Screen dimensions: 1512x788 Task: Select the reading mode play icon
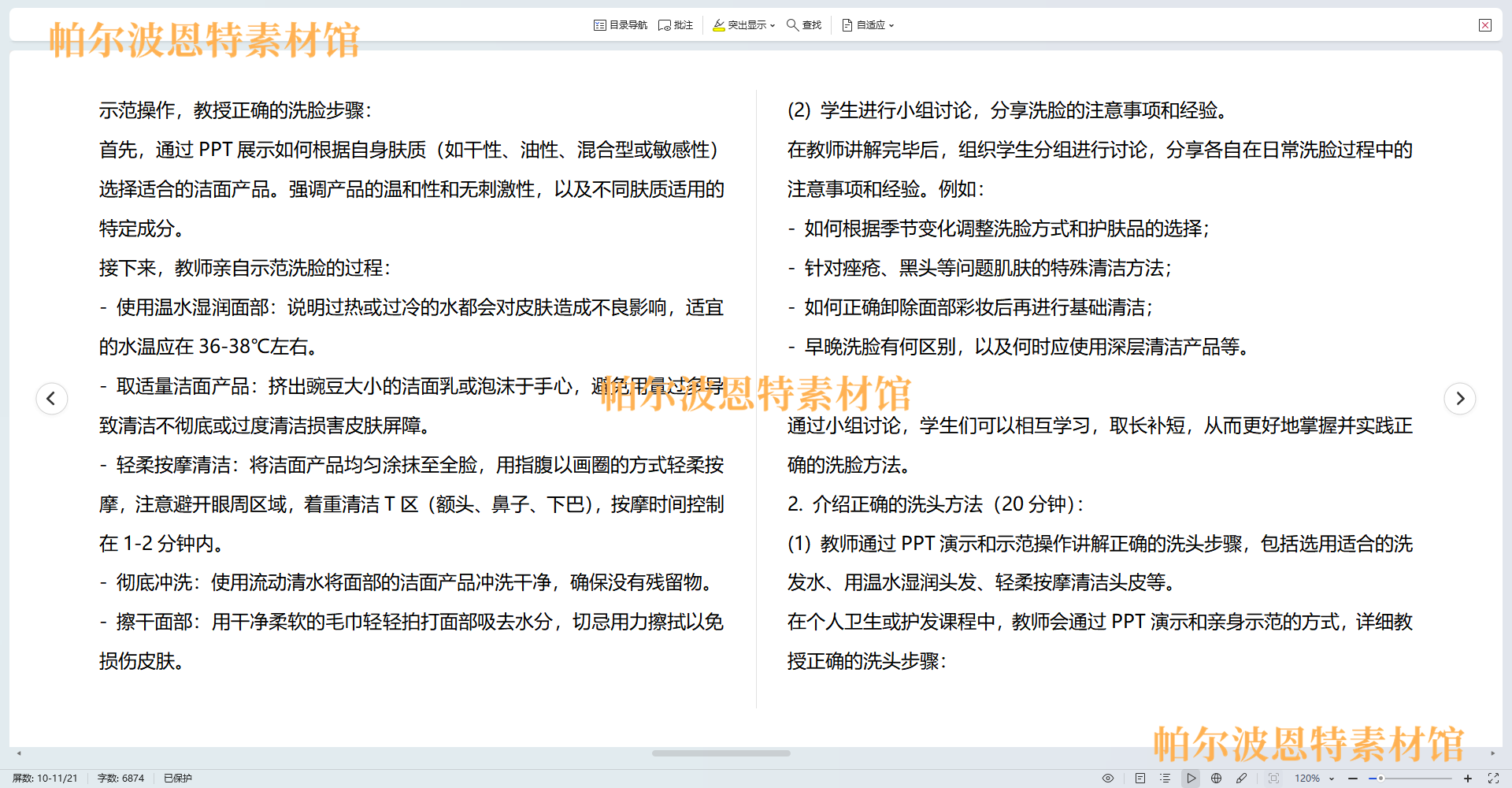point(1191,778)
